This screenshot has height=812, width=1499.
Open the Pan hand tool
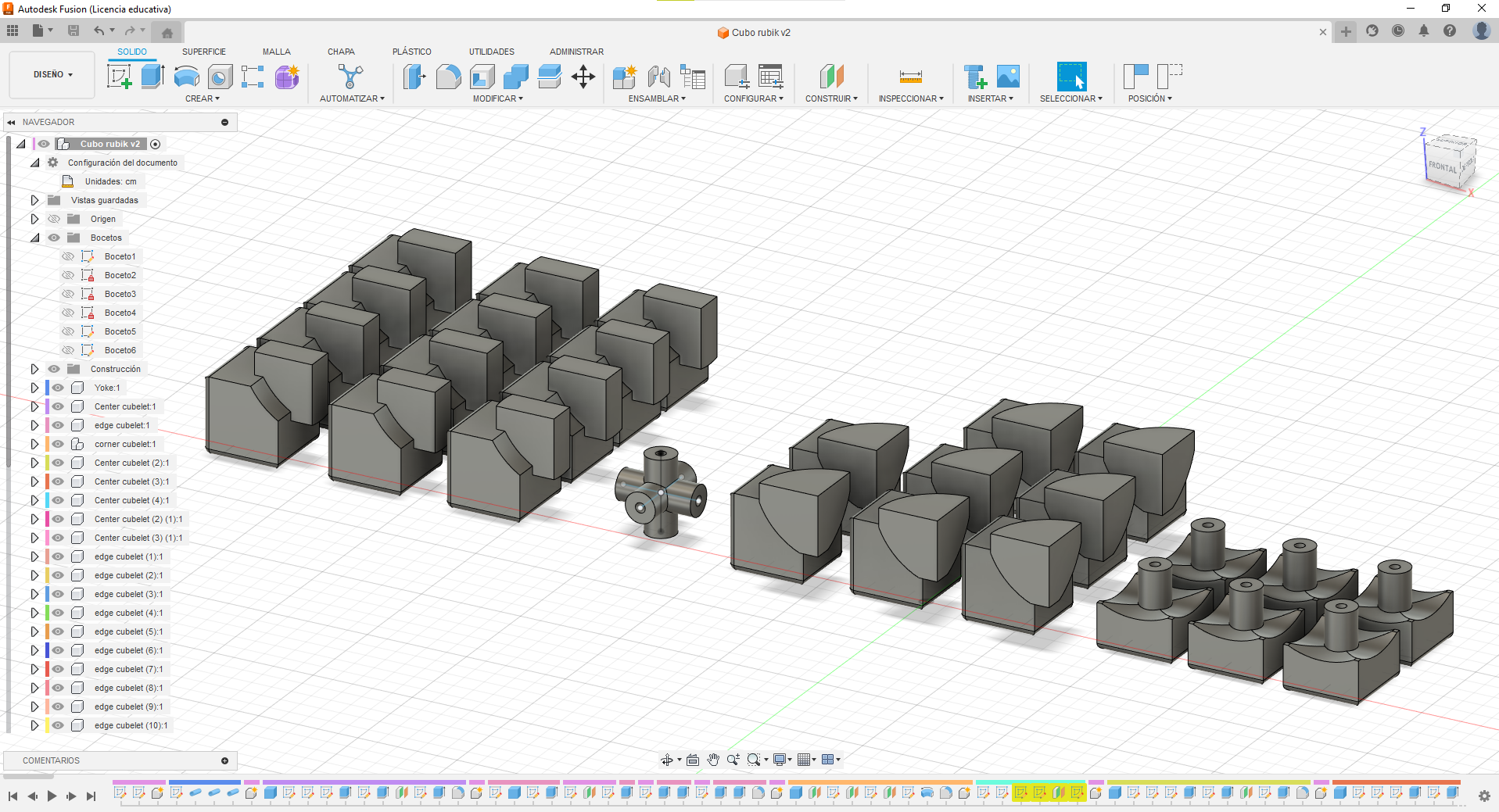(713, 760)
